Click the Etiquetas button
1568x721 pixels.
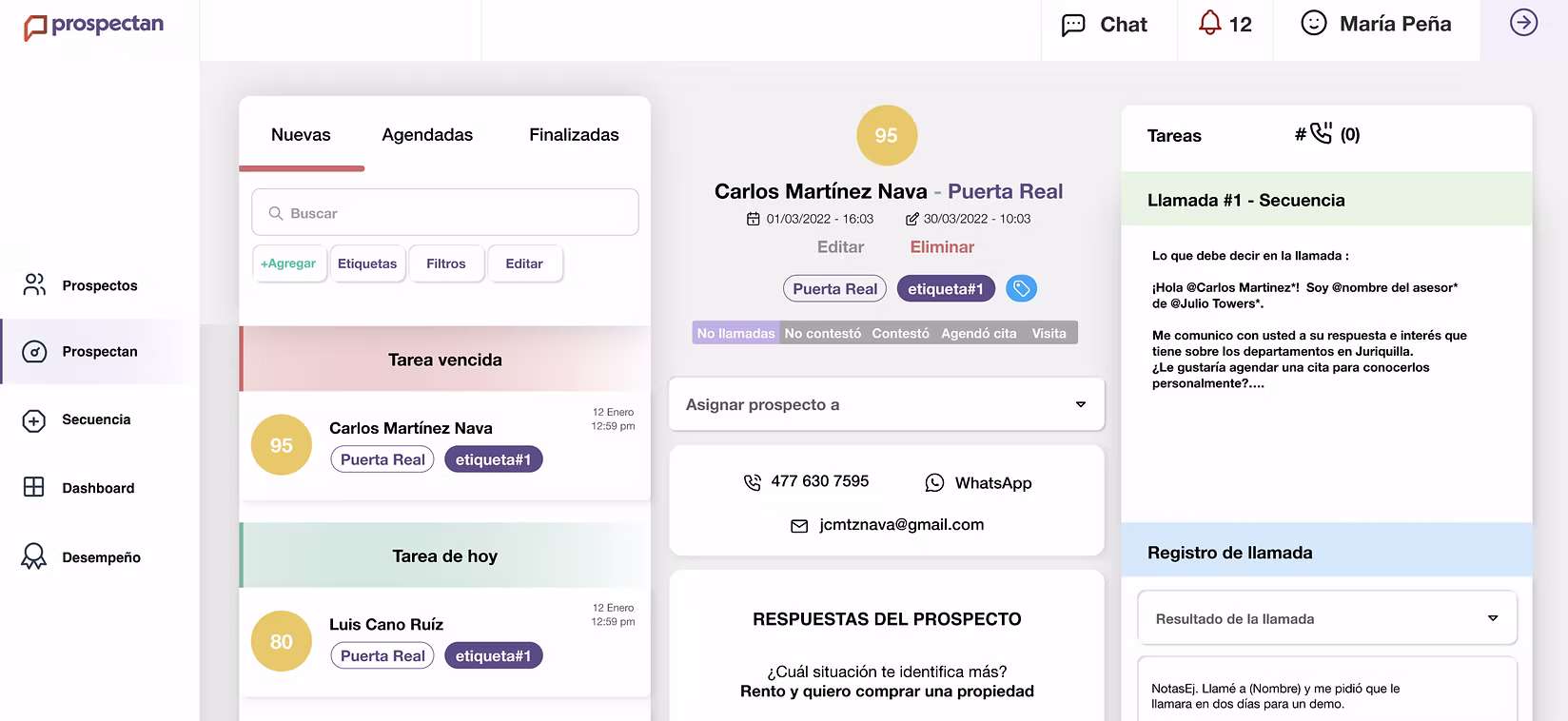[367, 263]
